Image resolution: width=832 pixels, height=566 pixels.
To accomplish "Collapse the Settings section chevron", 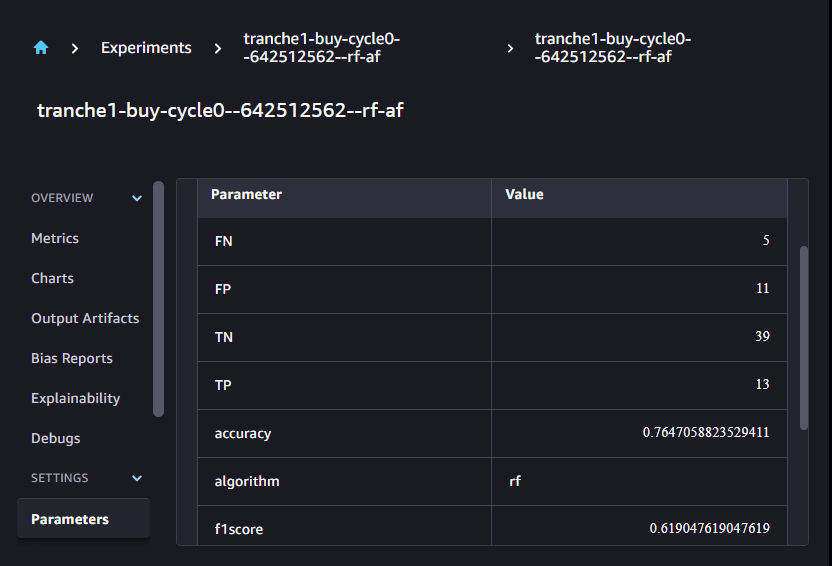I will pyautogui.click(x=137, y=478).
